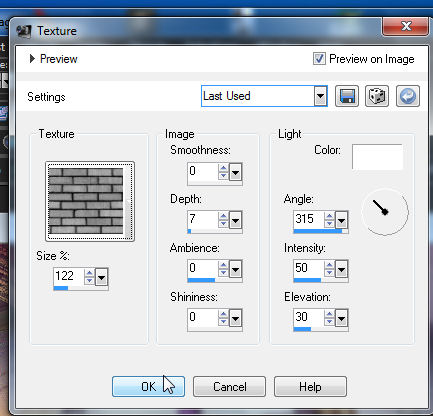The height and width of the screenshot is (416, 433).
Task: Click the Texture dialog title bar icon
Action: pos(24,31)
